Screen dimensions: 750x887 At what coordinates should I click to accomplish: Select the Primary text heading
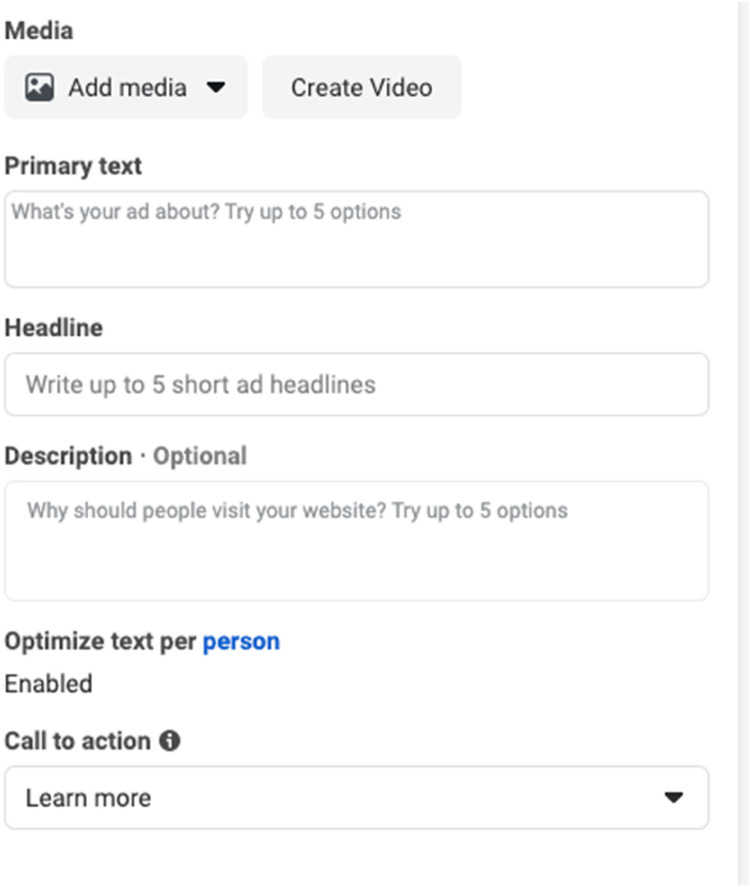[x=73, y=166]
